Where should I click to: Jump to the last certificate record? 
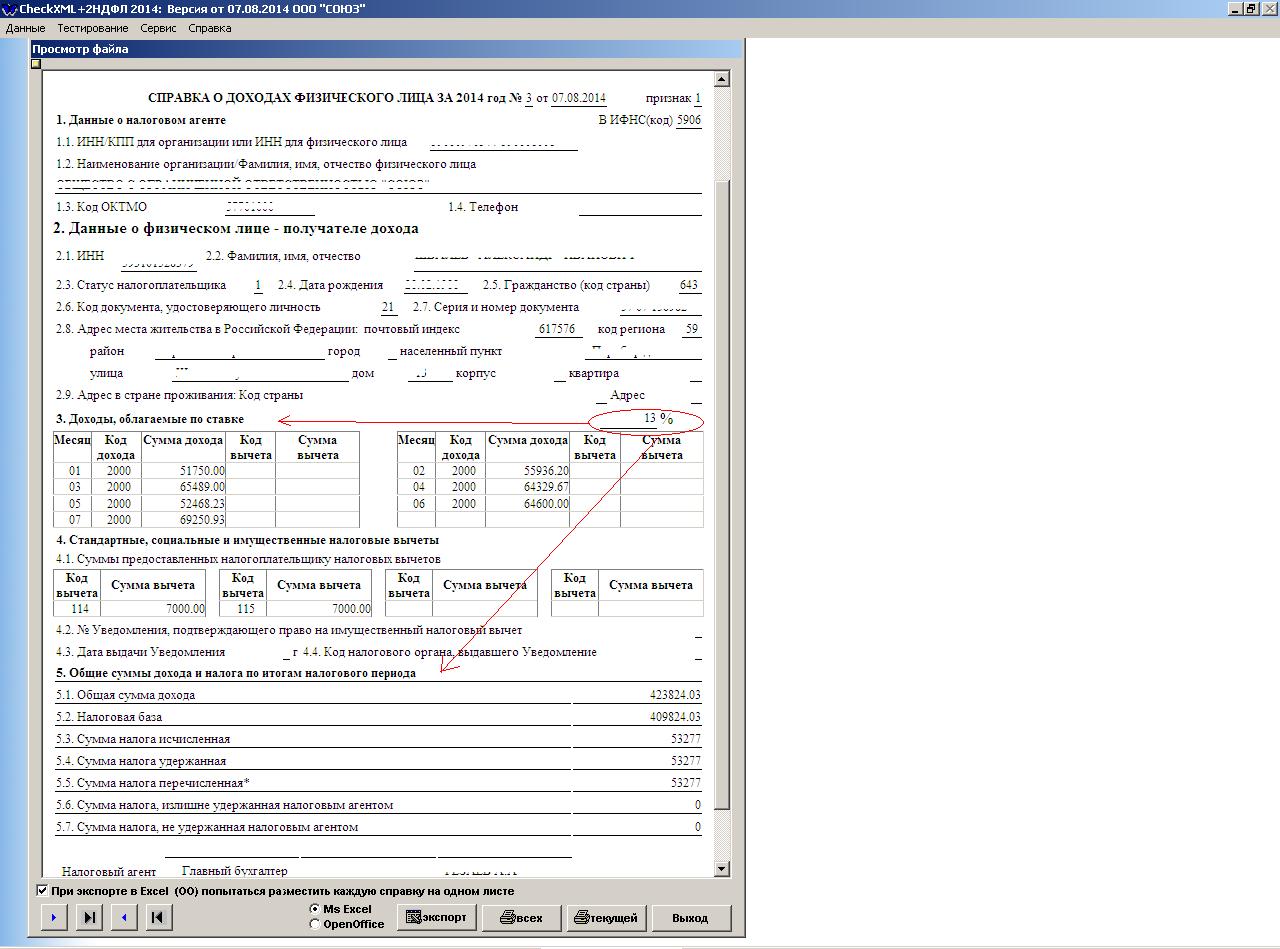pyautogui.click(x=89, y=917)
